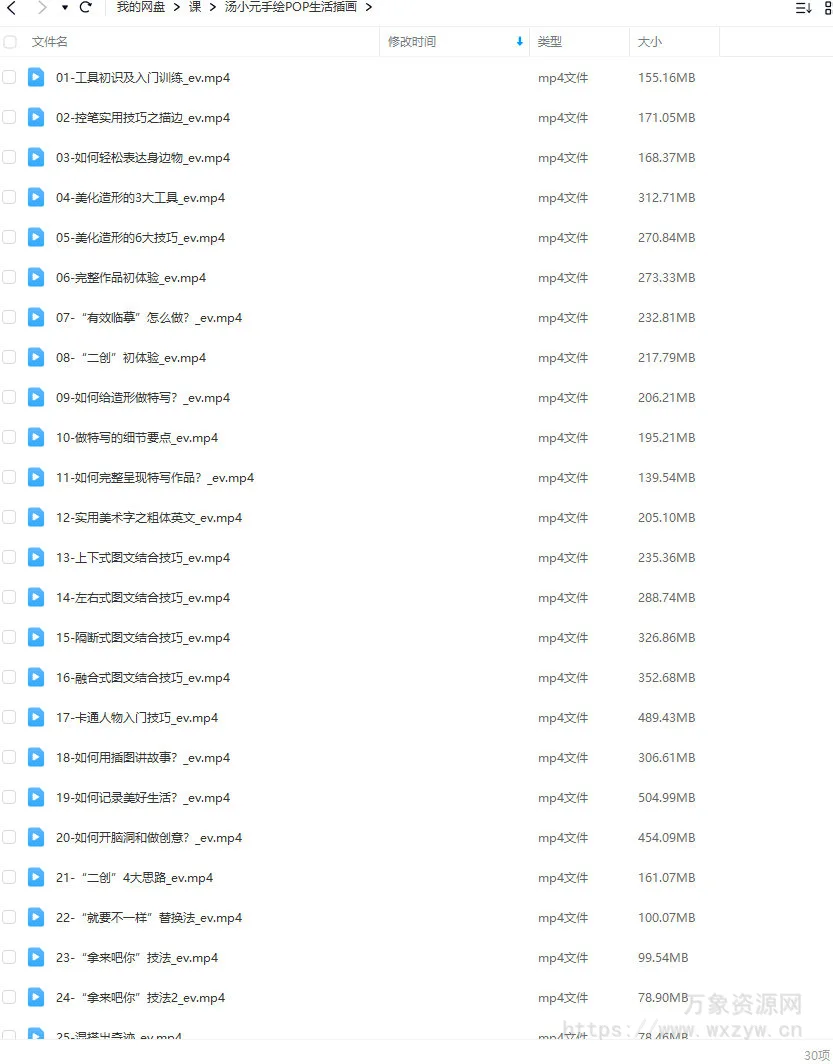Click the back navigation arrow
Screen dimensions: 833x1064
(11, 7)
